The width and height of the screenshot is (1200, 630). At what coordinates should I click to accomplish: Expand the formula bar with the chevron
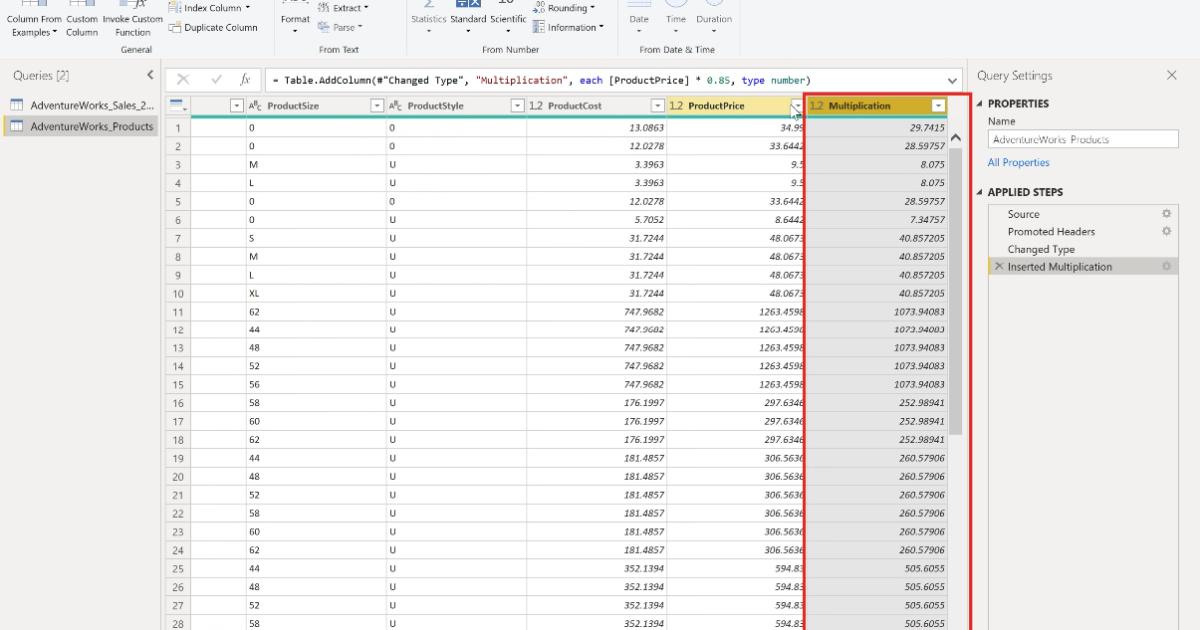(x=953, y=79)
